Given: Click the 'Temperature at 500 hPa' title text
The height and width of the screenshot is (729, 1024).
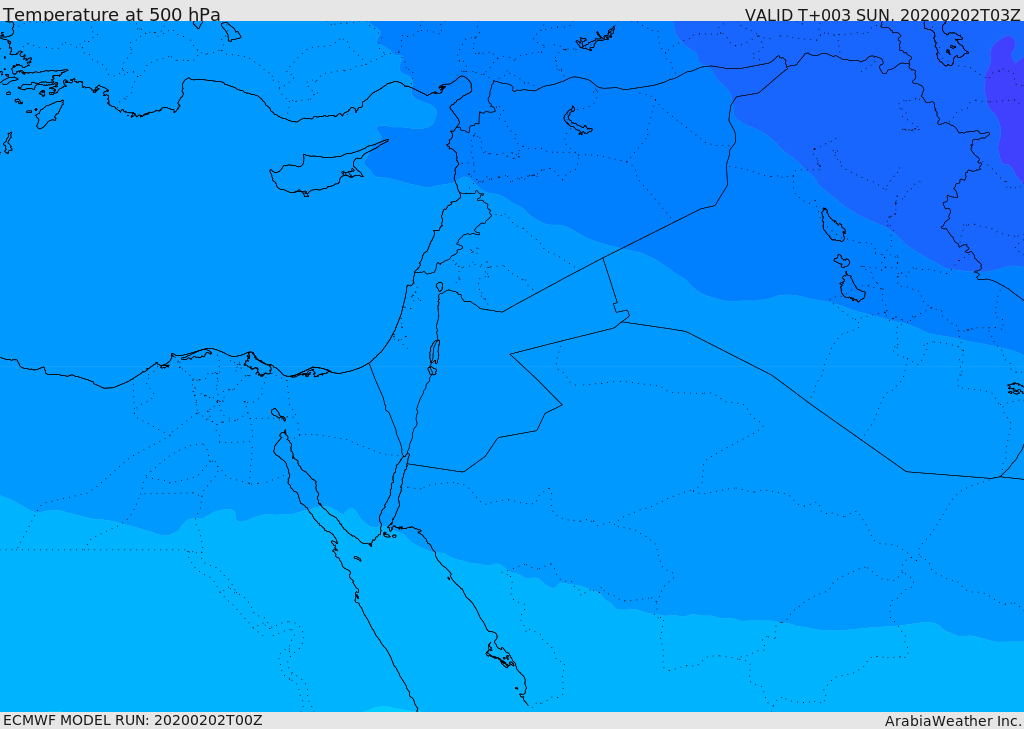Looking at the screenshot, I should pos(112,14).
